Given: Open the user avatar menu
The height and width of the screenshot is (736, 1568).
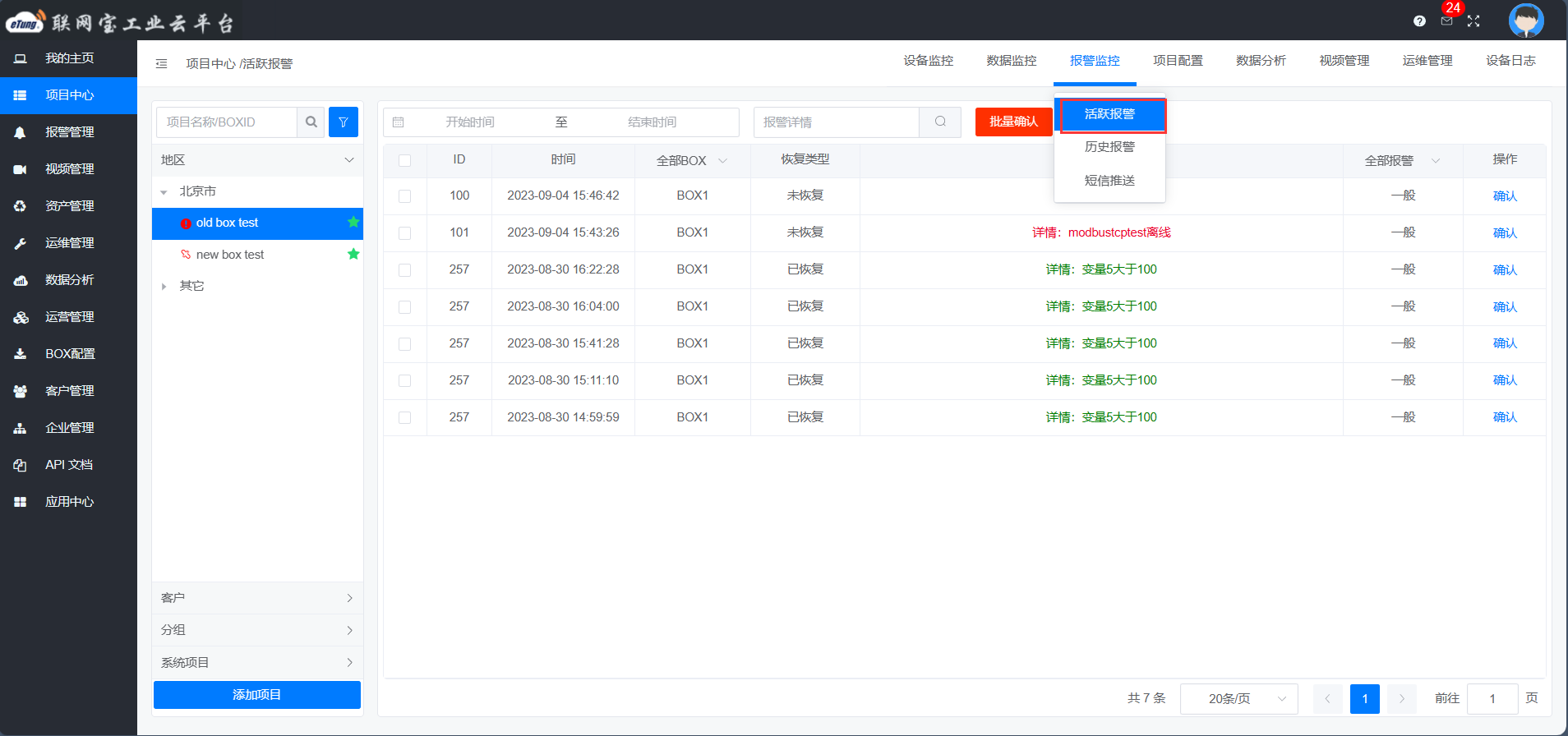Looking at the screenshot, I should [1526, 21].
